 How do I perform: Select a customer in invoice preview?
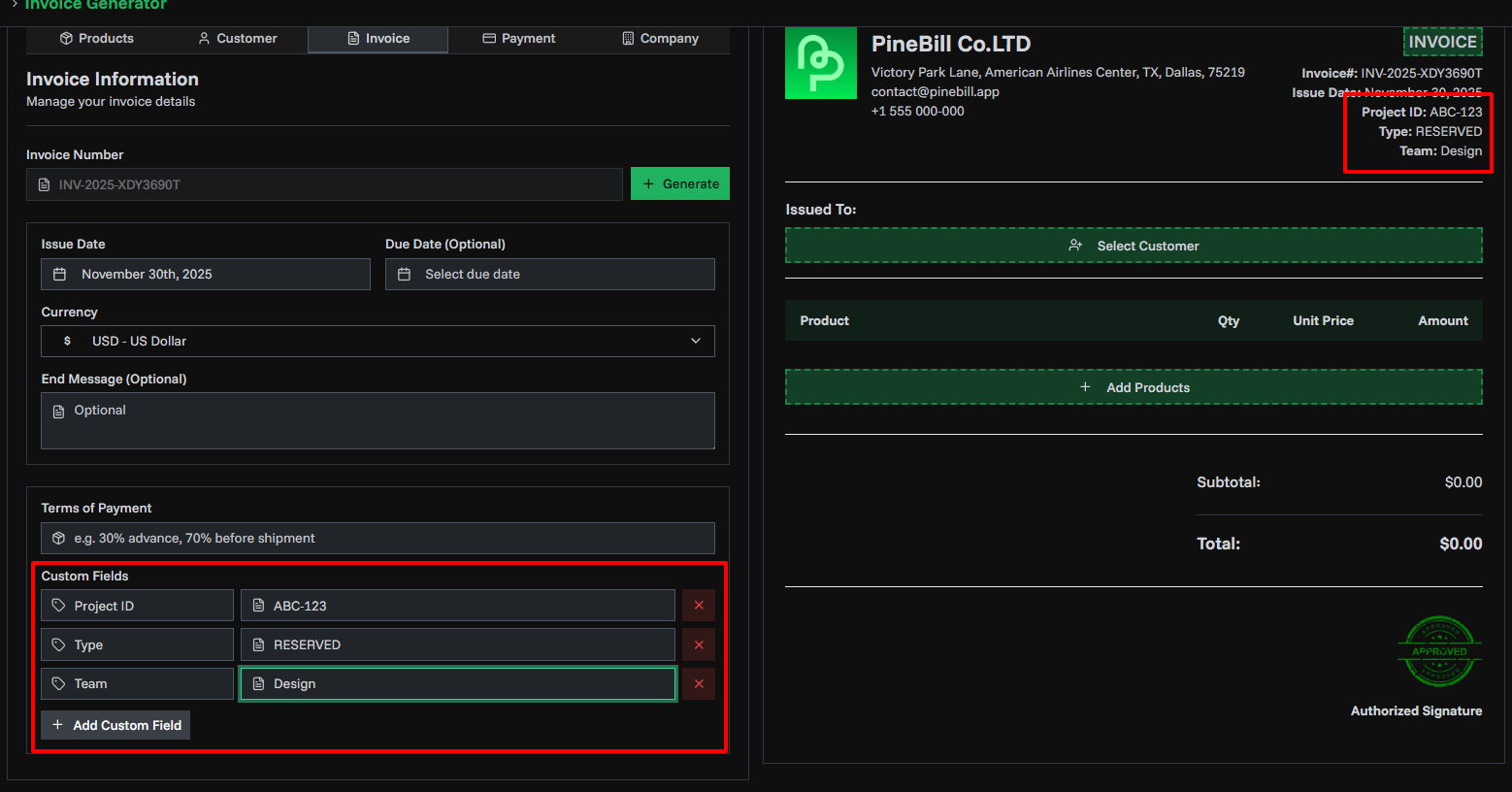tap(1133, 246)
